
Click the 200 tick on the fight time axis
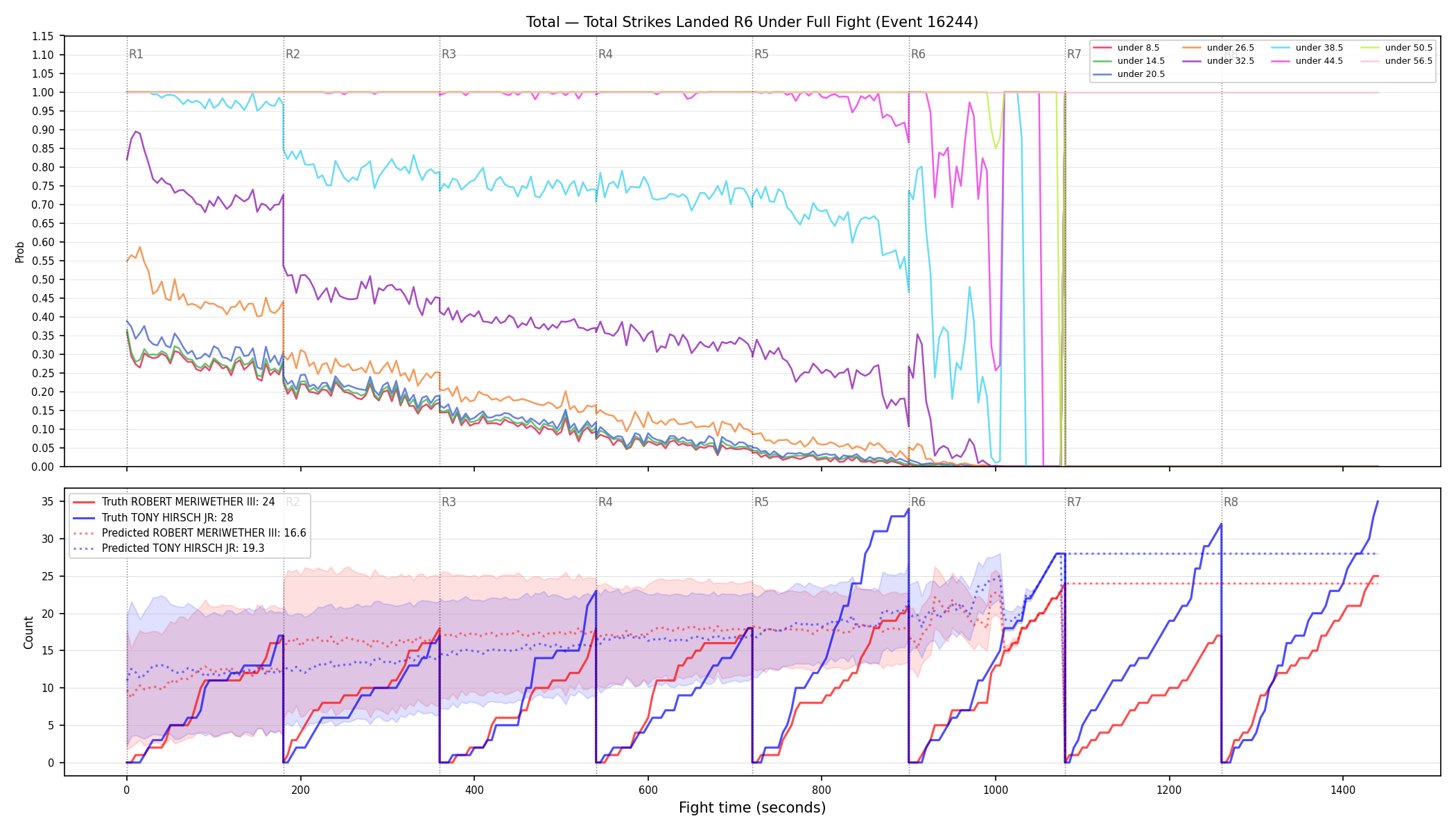pos(300,790)
